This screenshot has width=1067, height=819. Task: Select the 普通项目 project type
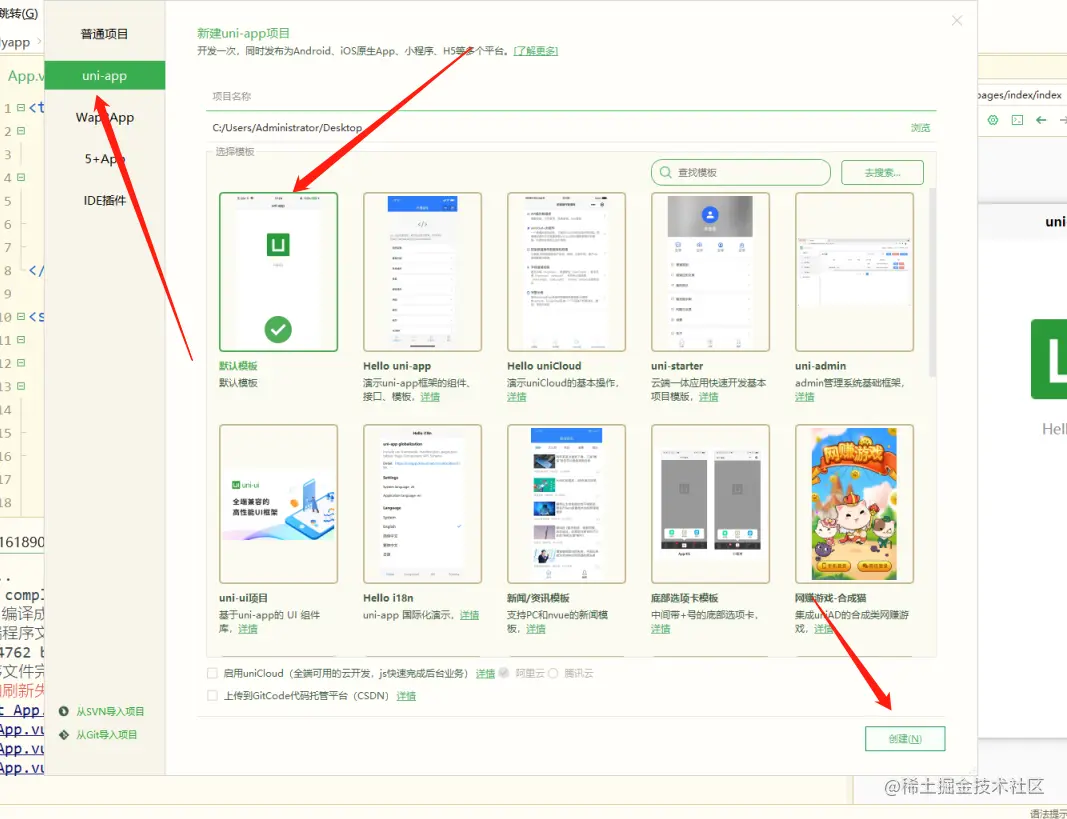tap(104, 34)
